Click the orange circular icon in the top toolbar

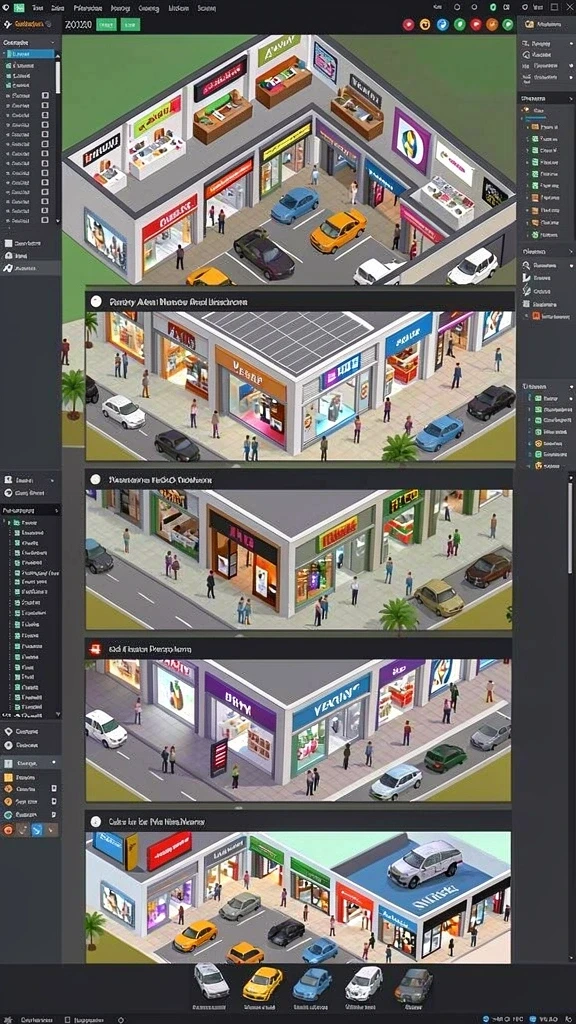click(492, 25)
